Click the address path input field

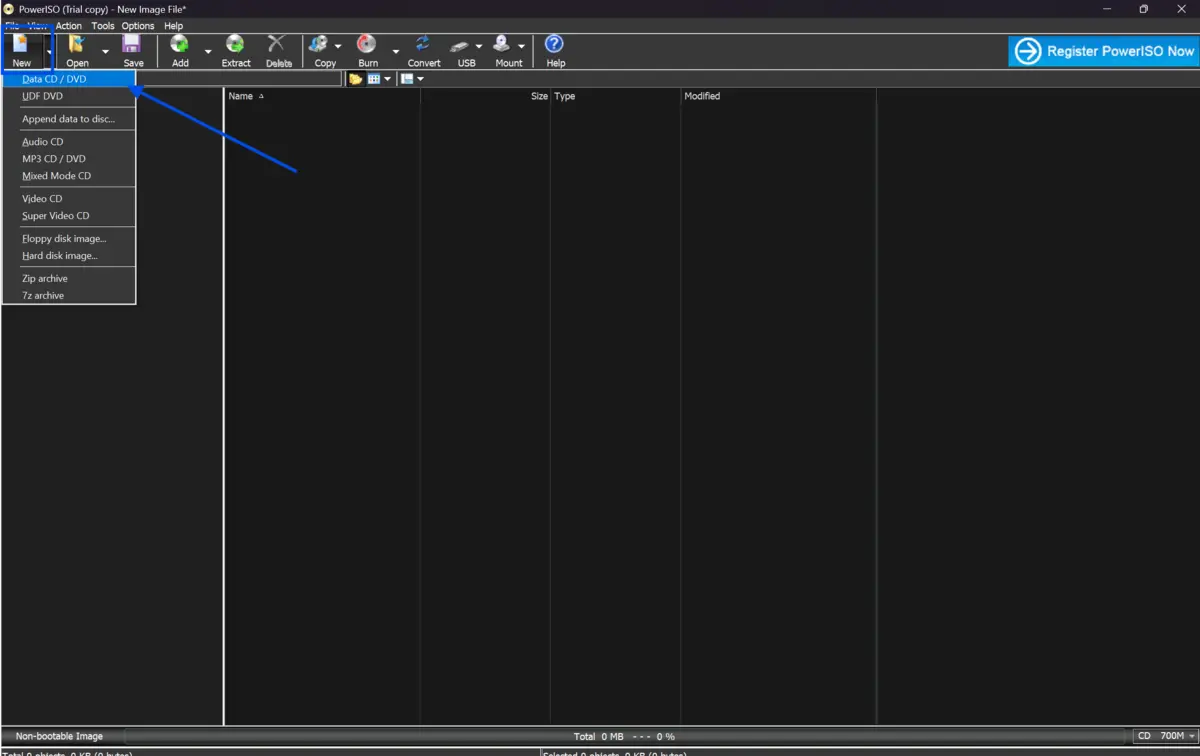(x=240, y=79)
